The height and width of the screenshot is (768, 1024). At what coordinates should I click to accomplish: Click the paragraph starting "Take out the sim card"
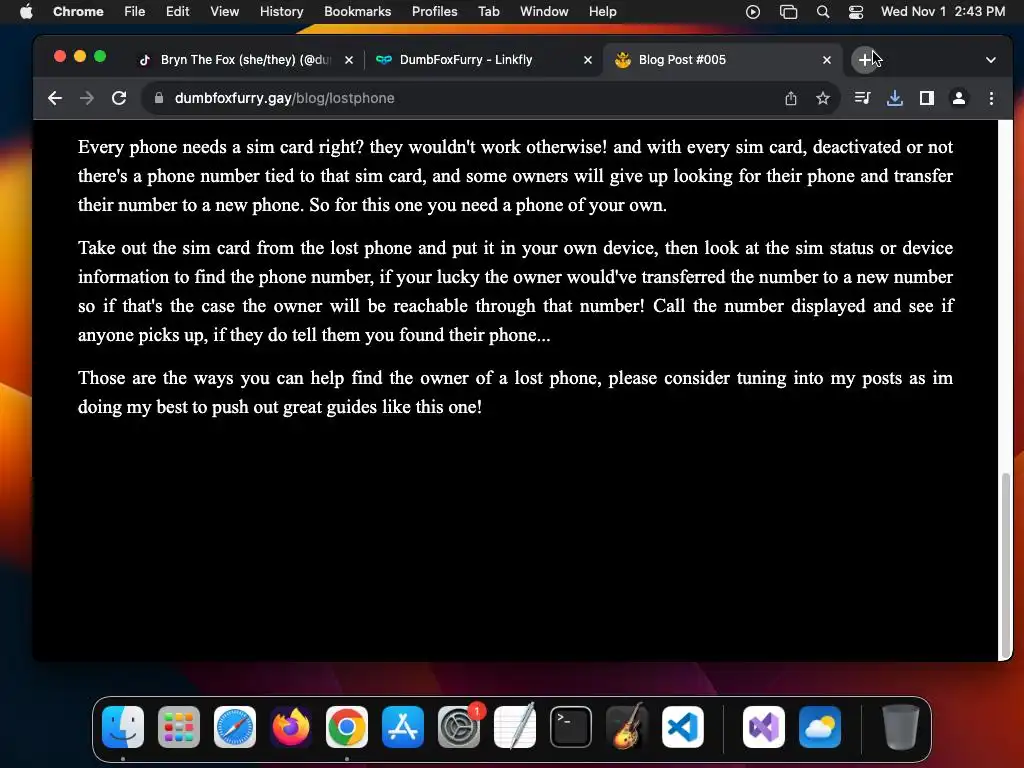pyautogui.click(x=515, y=291)
